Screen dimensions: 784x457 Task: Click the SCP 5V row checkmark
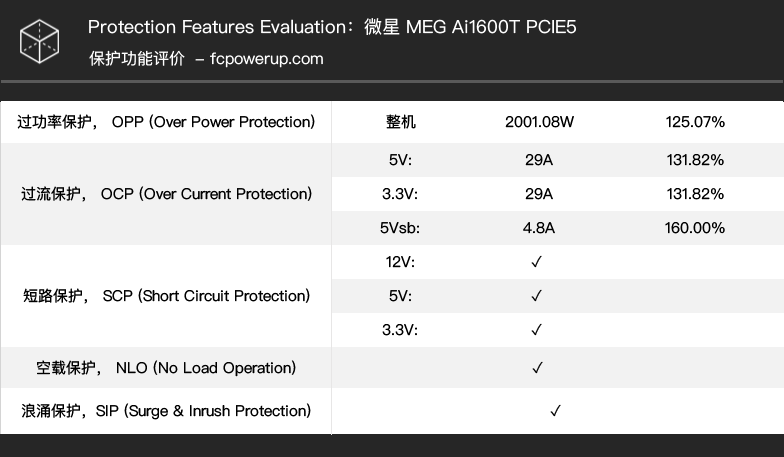coord(536,296)
